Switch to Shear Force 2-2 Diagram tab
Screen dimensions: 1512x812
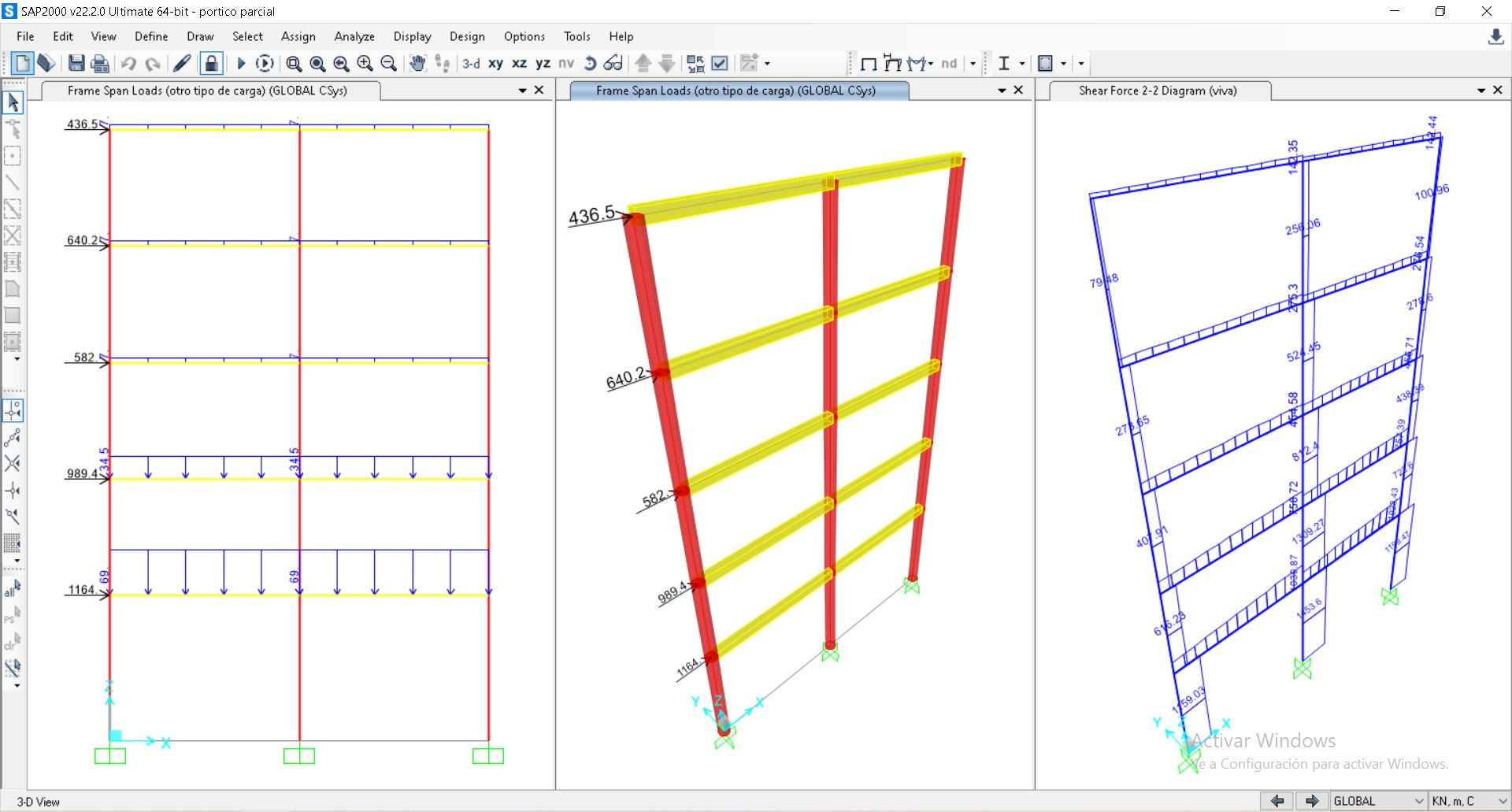click(1157, 91)
